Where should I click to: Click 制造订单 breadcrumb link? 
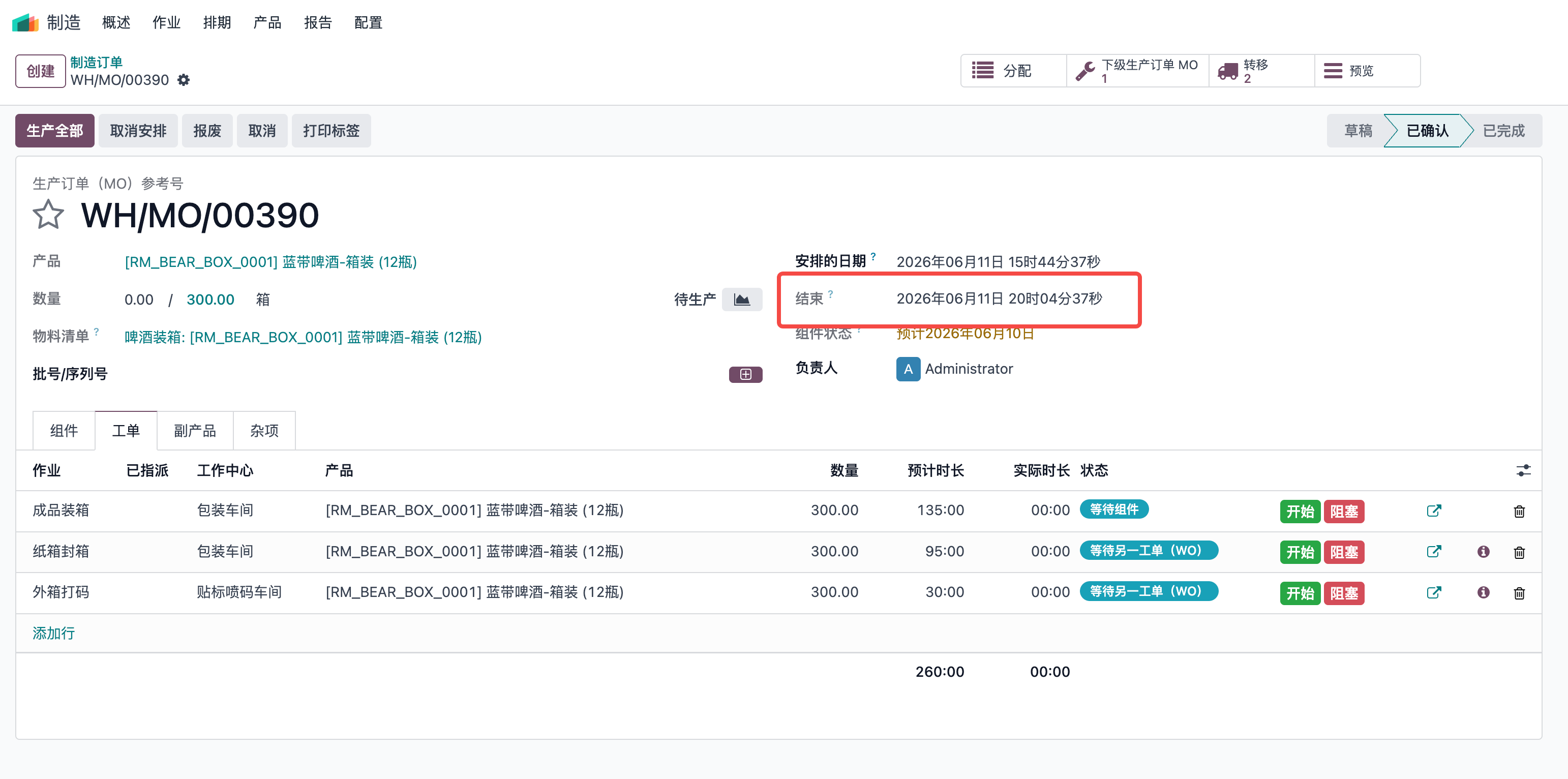(96, 62)
